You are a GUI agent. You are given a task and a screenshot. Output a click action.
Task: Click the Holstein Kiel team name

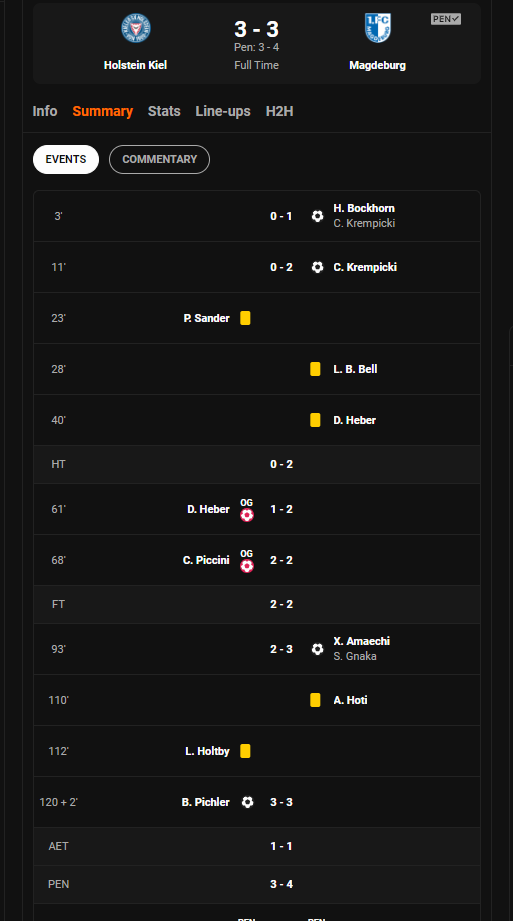coord(135,65)
